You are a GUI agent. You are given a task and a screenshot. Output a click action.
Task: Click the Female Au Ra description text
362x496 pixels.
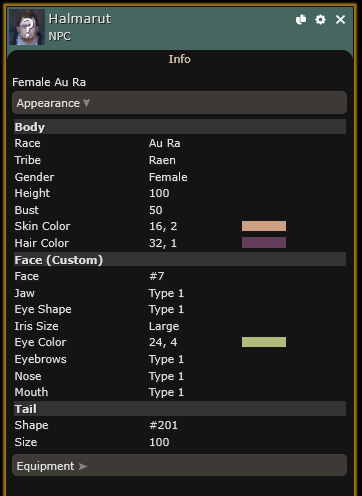click(49, 82)
